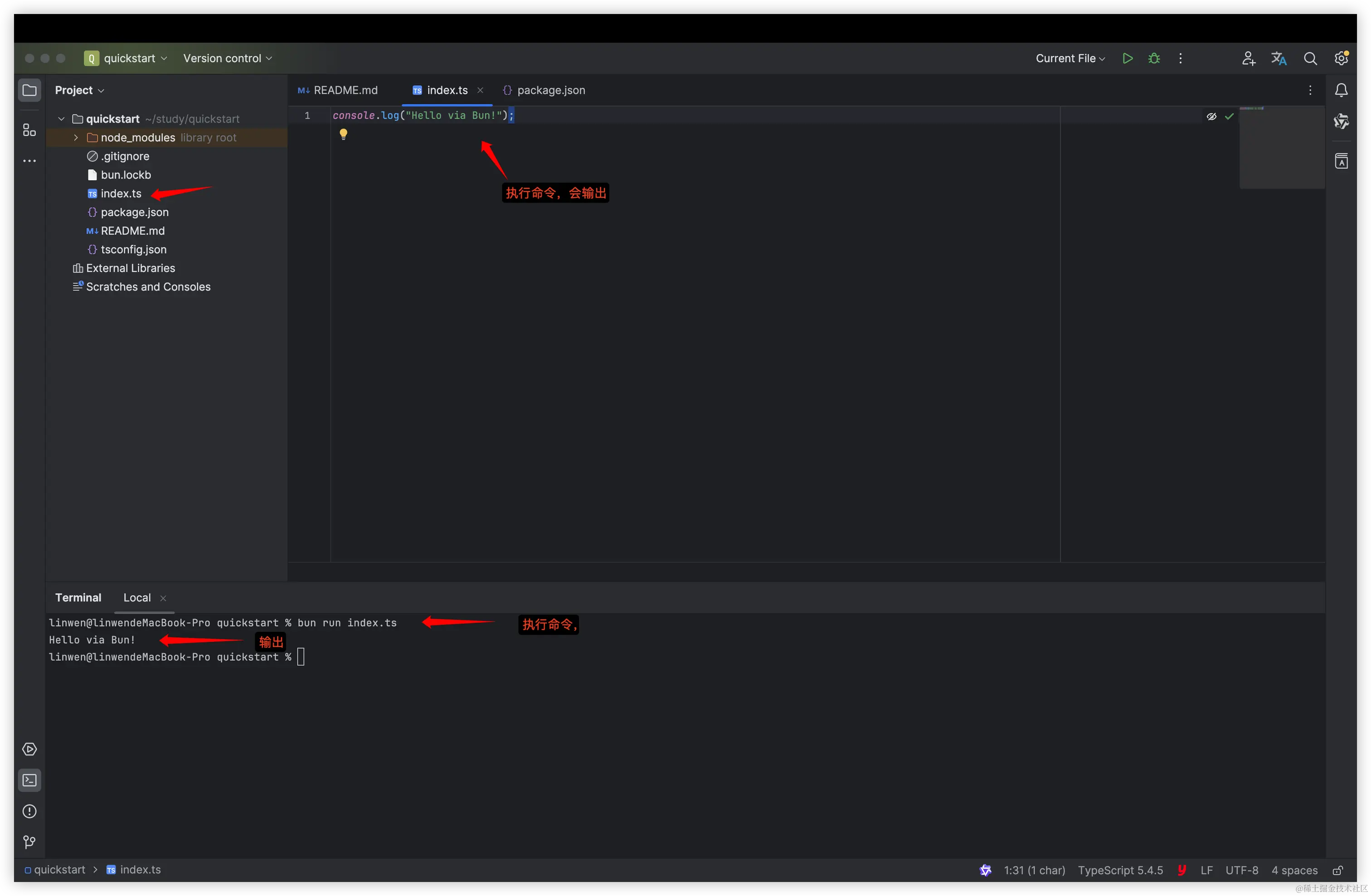Change indentation 4 spaces setting
Viewport: 1371px width, 896px height.
[x=1294, y=870]
